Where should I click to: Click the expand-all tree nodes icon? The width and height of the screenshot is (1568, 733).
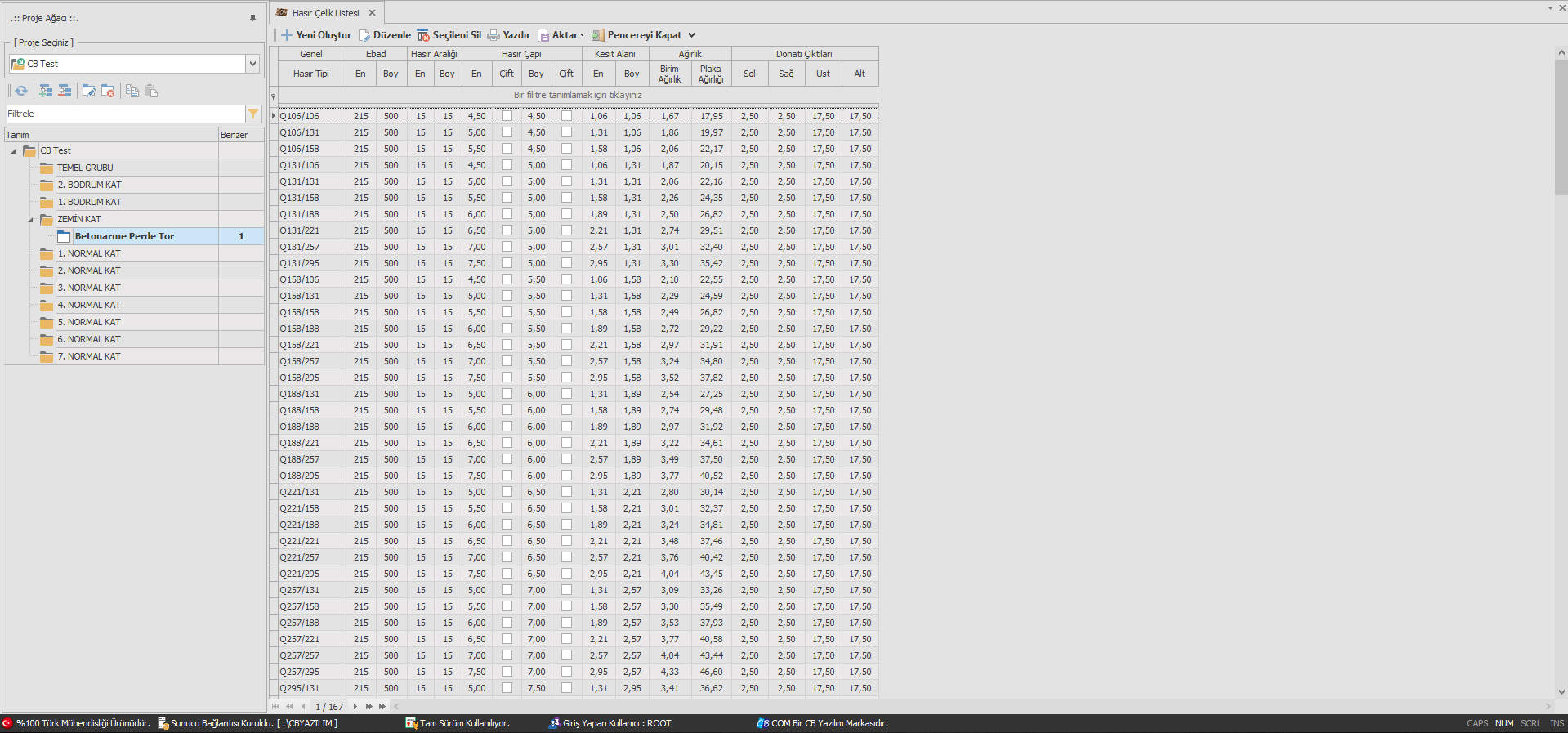click(46, 91)
